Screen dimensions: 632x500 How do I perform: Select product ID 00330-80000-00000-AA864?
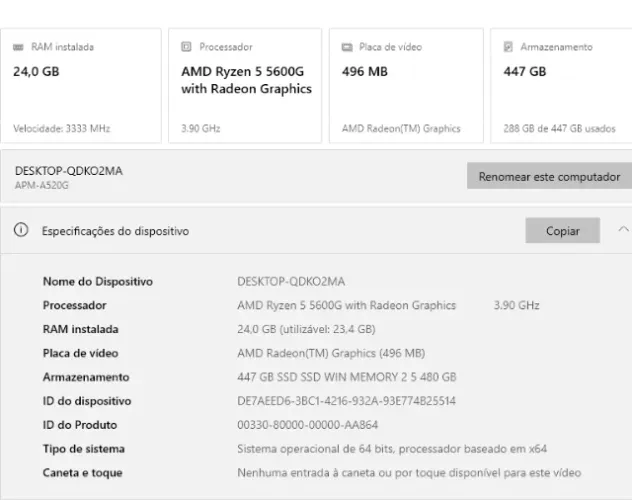coord(308,425)
